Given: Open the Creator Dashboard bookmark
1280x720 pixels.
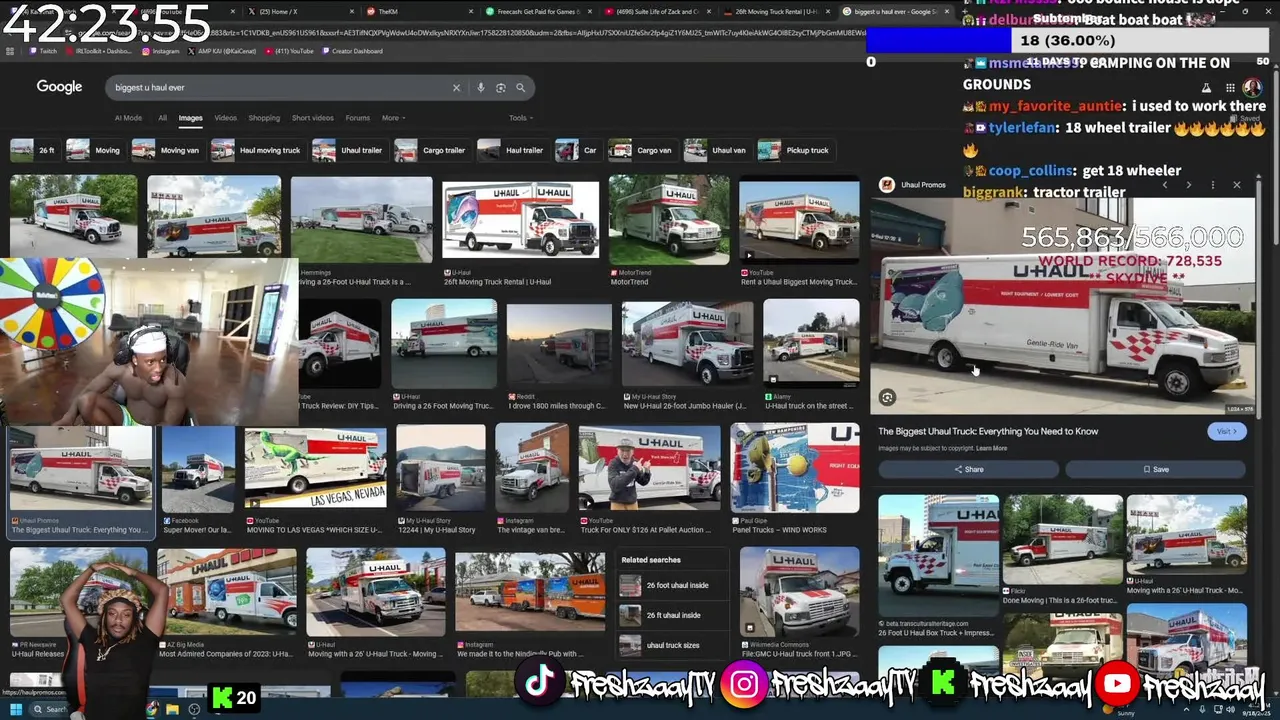Looking at the screenshot, I should click(352, 51).
